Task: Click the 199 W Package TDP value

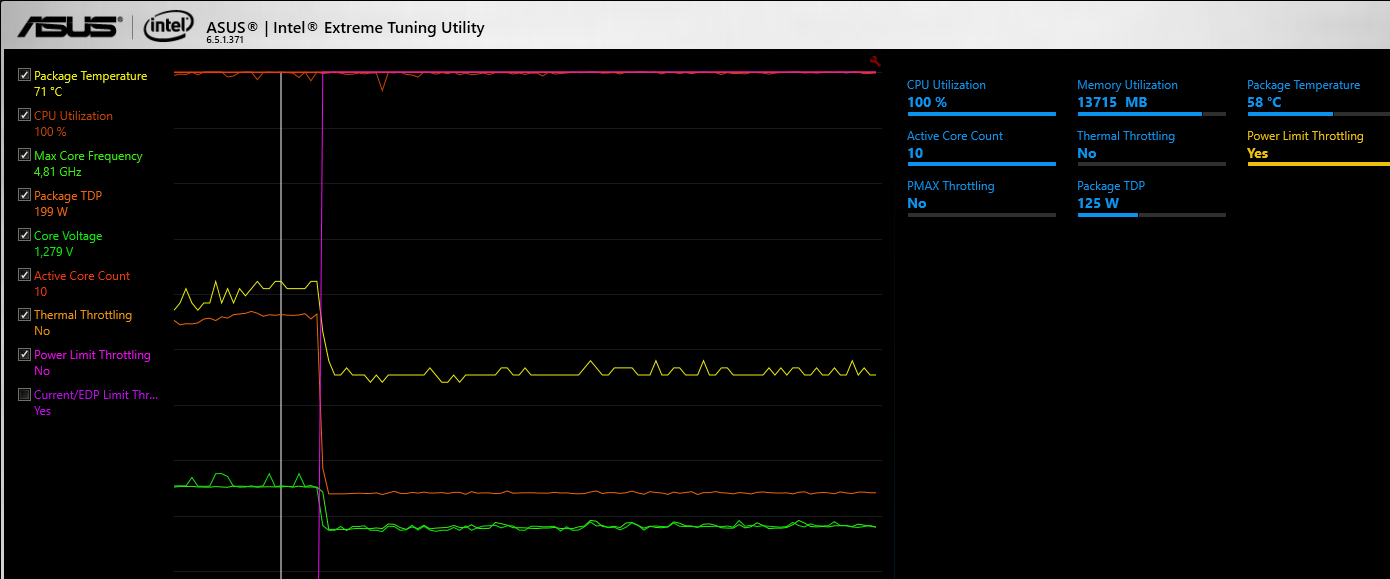Action: [x=51, y=212]
